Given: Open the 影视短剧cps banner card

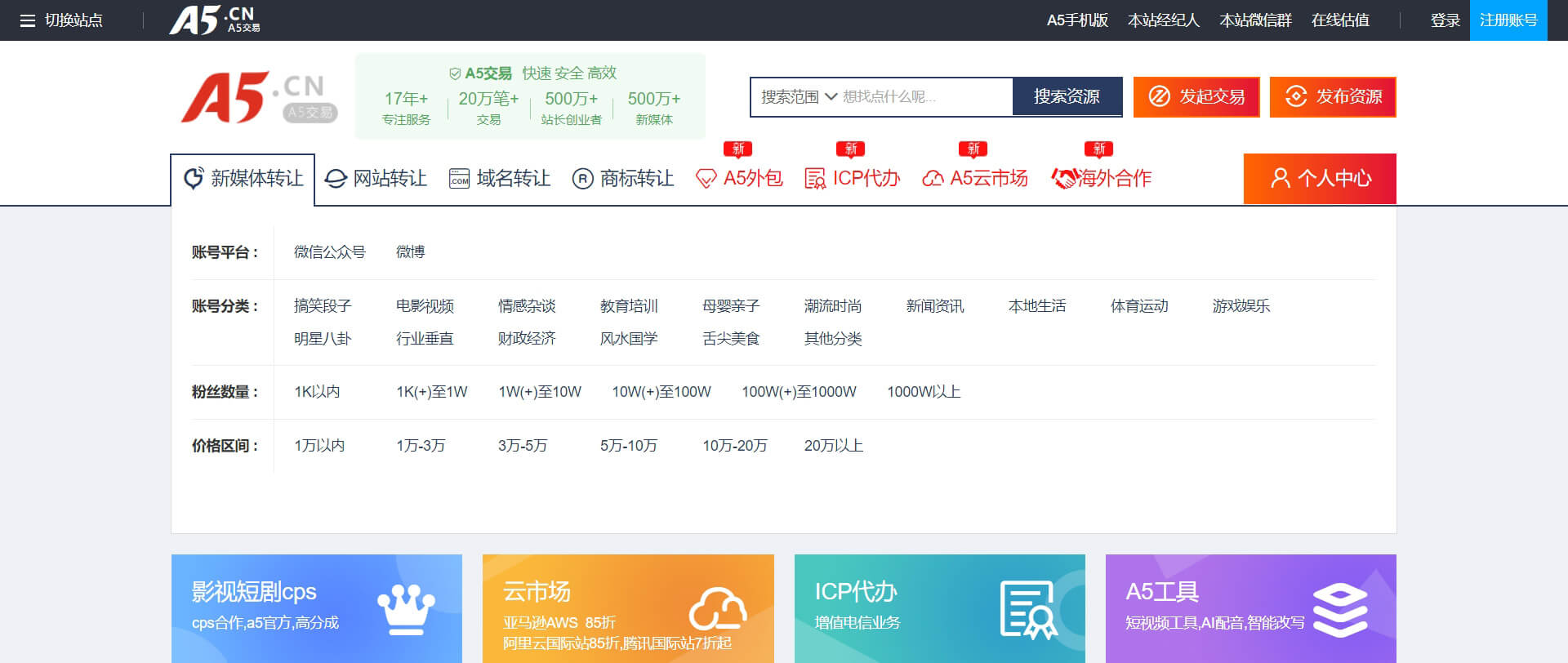Looking at the screenshot, I should 317,608.
